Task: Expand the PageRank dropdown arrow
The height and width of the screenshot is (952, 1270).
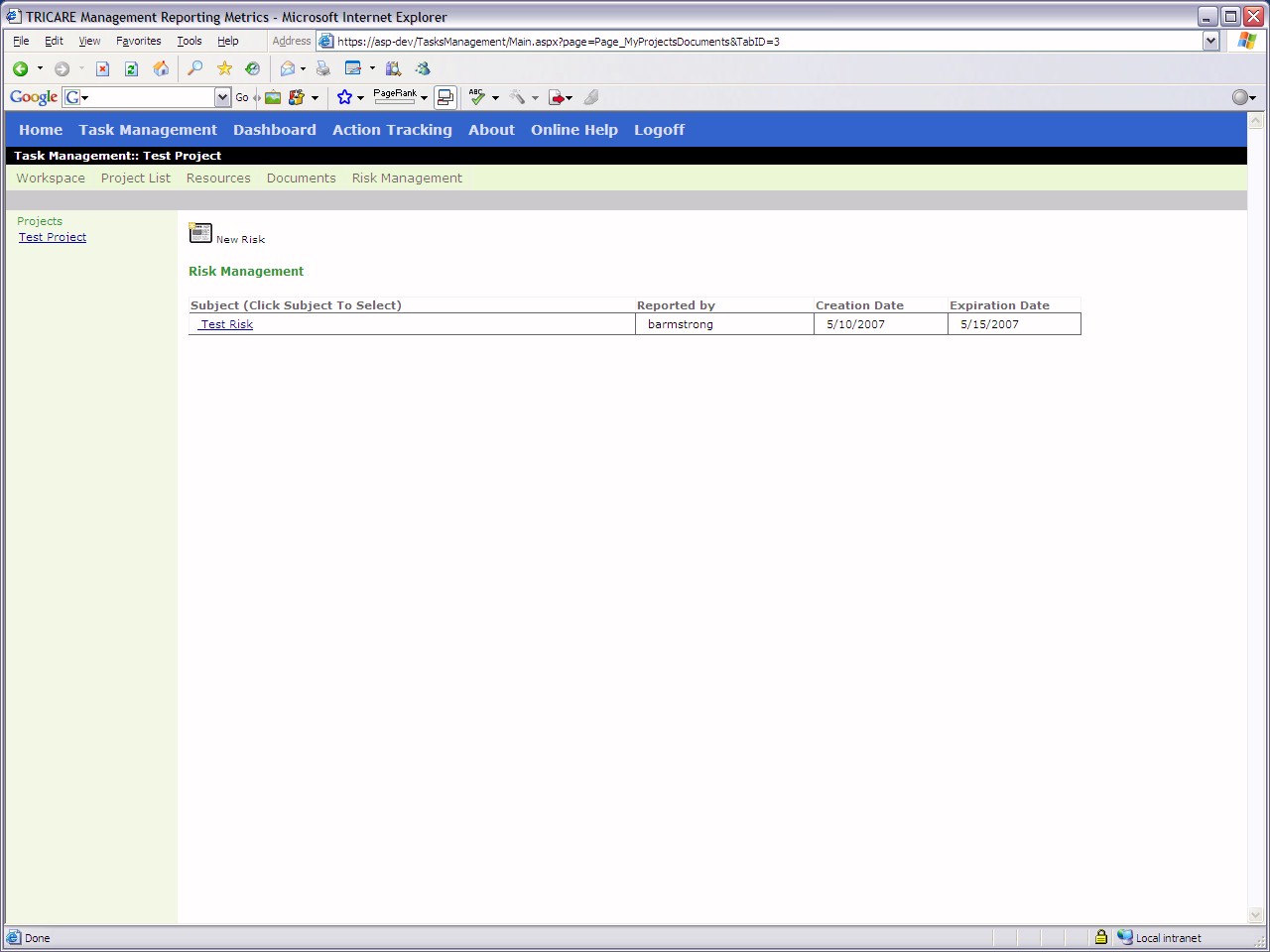Action: click(424, 97)
